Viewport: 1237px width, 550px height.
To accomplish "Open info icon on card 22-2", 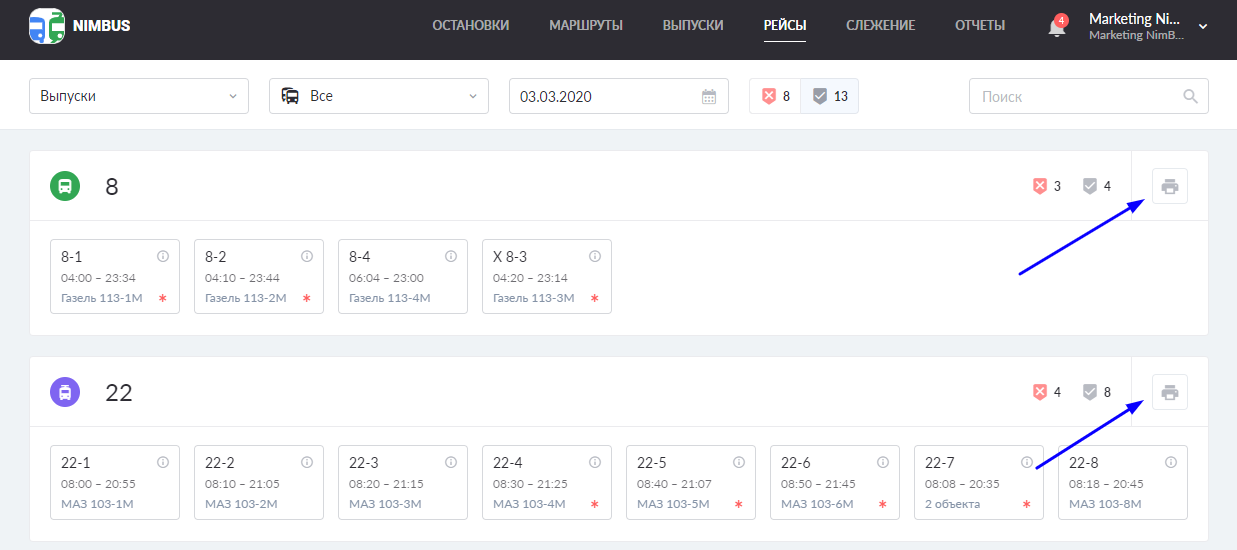I will (x=307, y=463).
